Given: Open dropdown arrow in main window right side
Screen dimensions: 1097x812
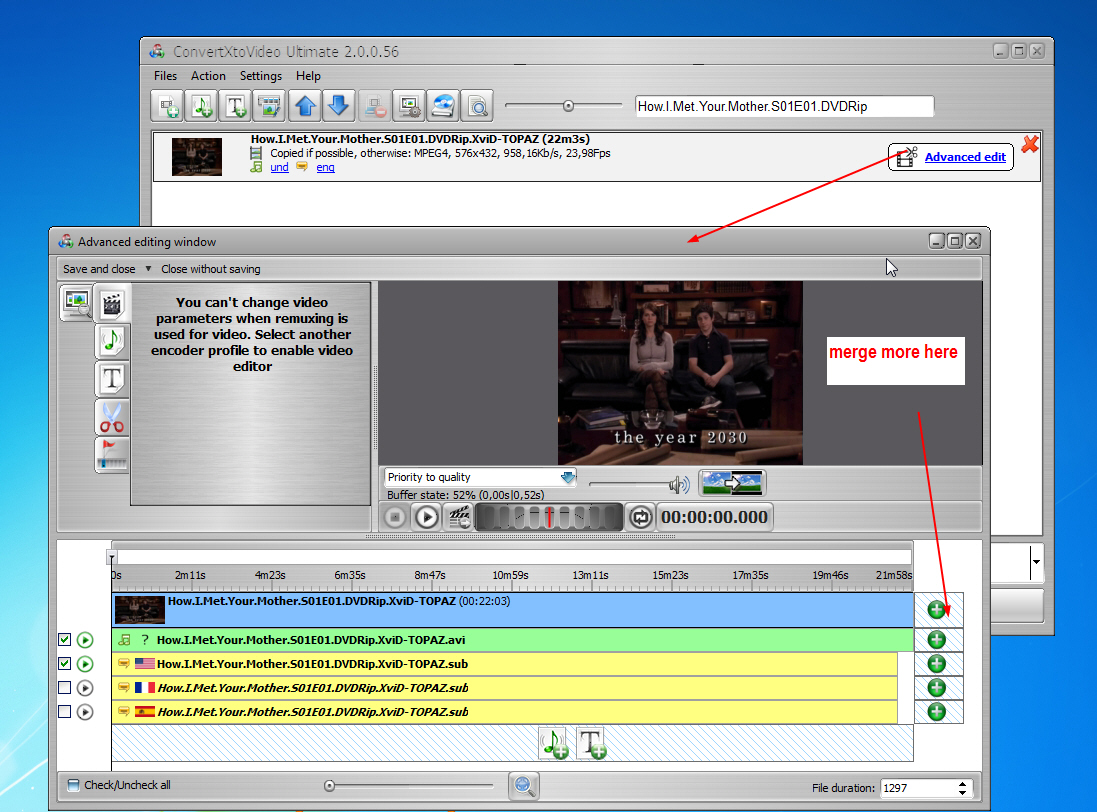Looking at the screenshot, I should [1035, 562].
